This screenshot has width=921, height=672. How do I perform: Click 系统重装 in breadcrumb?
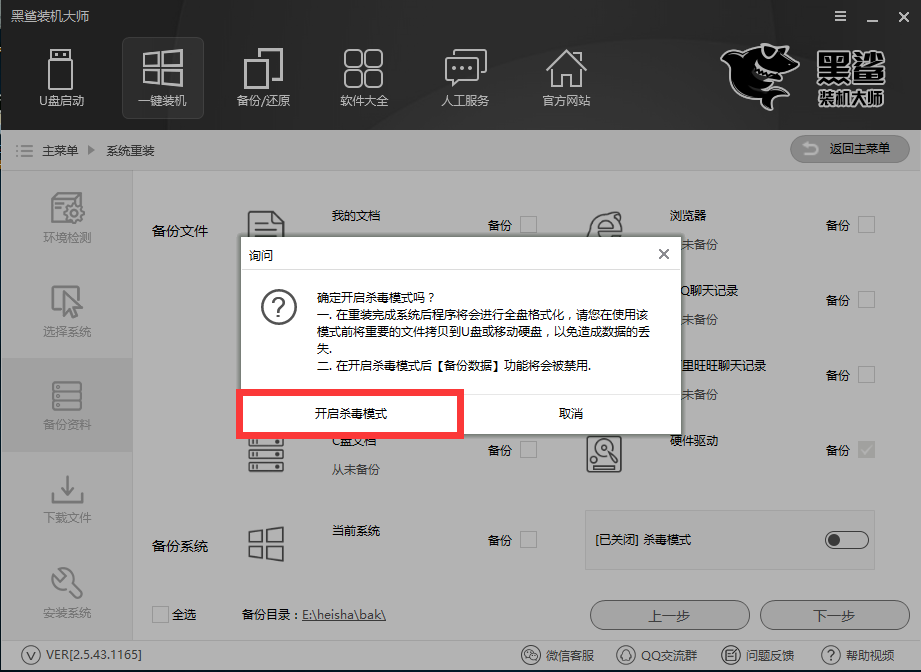coord(130,151)
